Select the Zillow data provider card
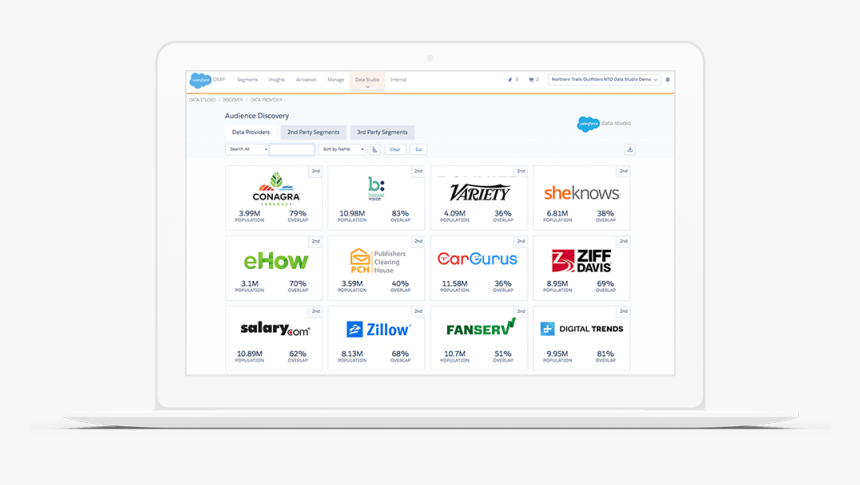The image size is (860, 485). 377,338
